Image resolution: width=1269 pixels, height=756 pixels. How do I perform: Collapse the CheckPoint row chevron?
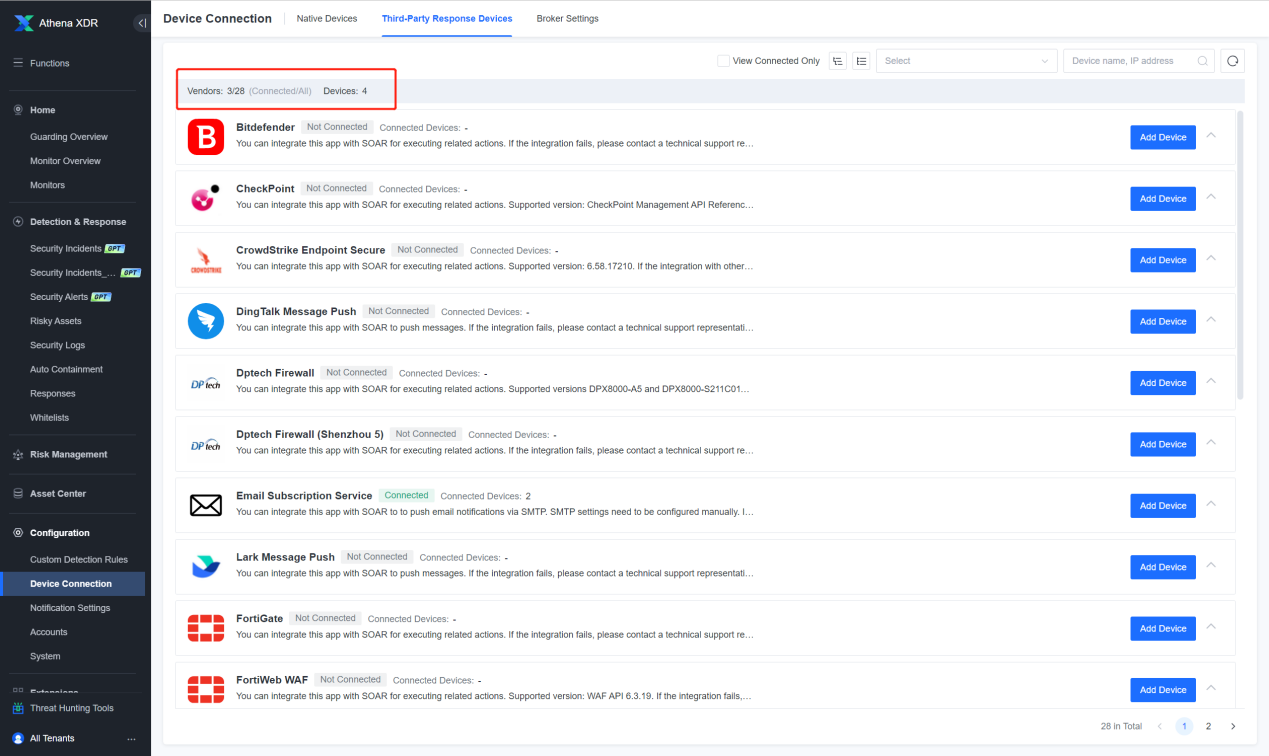(x=1211, y=196)
